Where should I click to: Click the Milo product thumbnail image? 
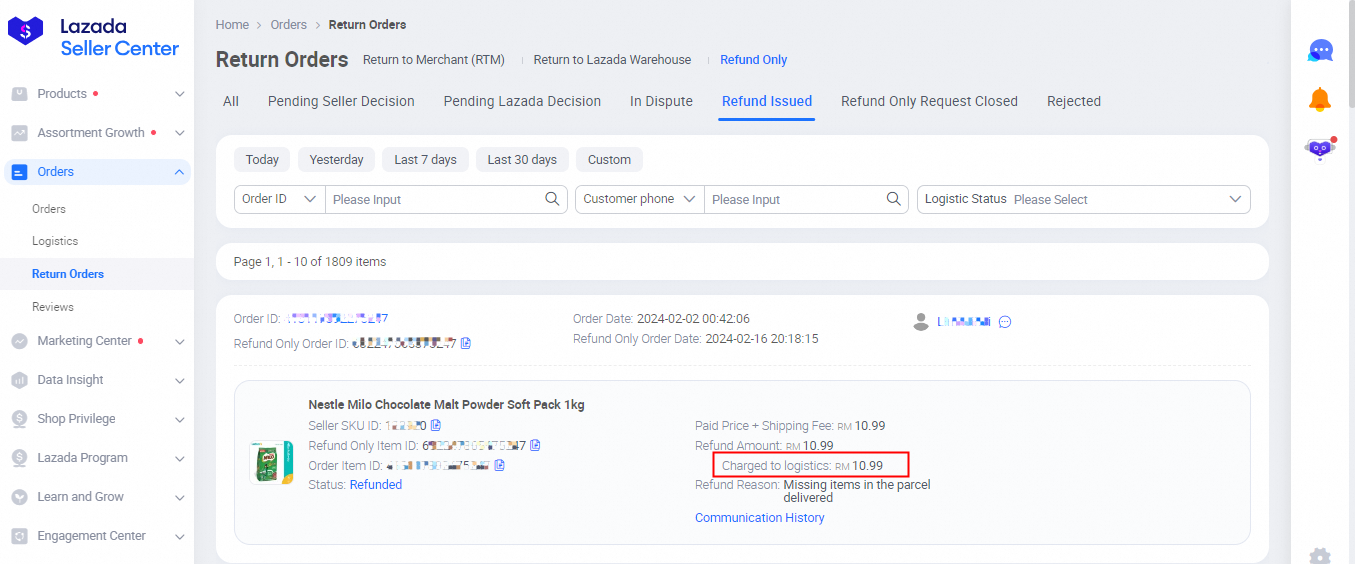click(271, 462)
